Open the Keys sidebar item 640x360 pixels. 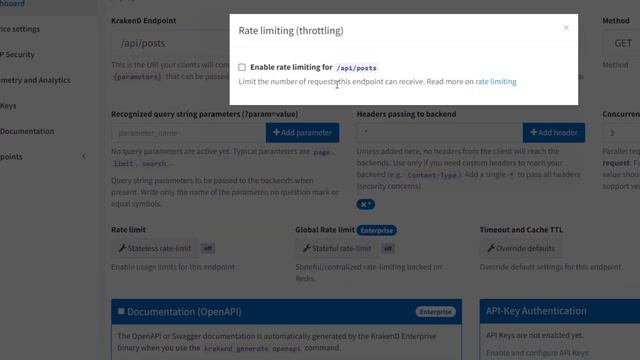pos(8,106)
